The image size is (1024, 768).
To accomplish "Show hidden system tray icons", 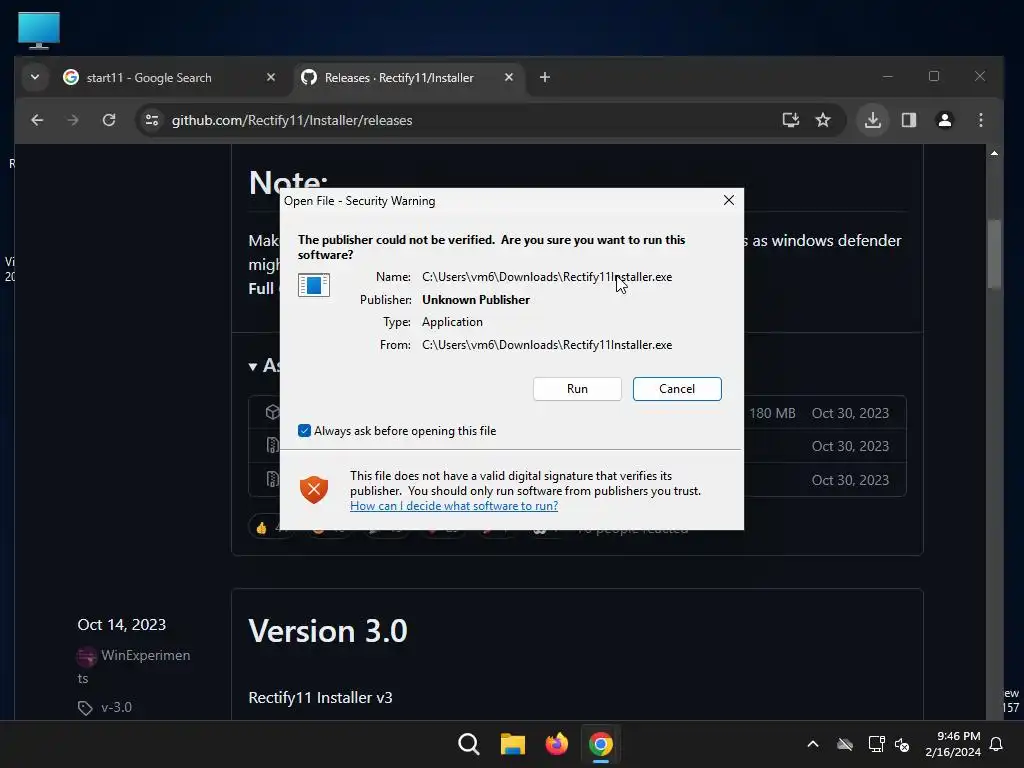I will click(x=812, y=744).
